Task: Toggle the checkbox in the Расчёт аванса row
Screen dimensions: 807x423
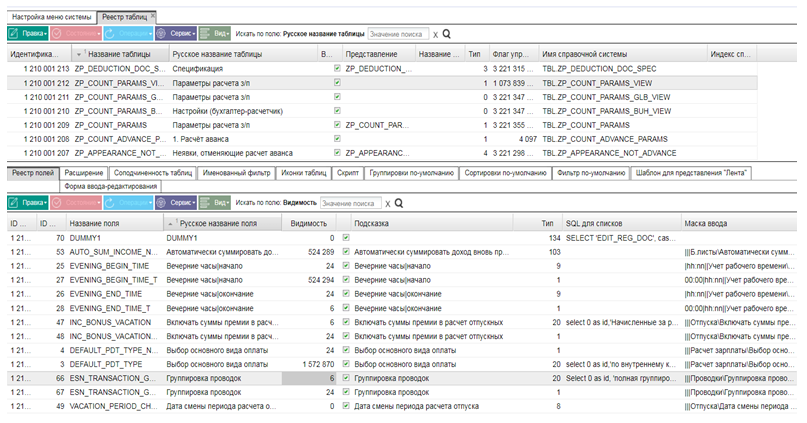Action: pos(337,138)
